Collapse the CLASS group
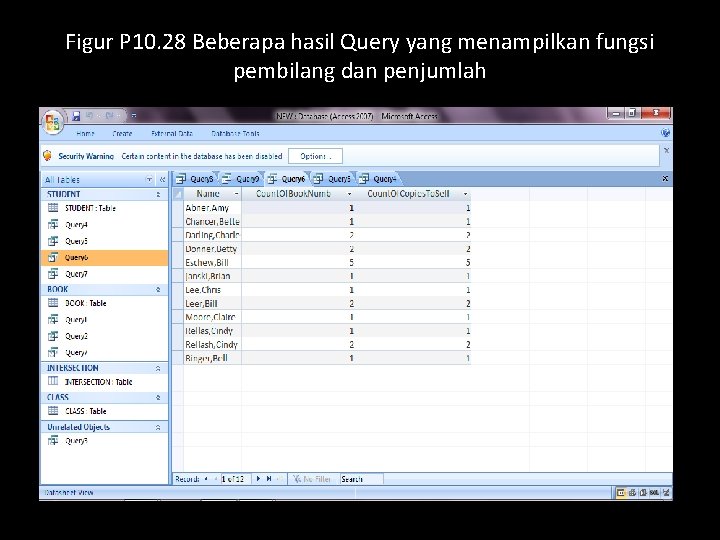The image size is (720, 540). pyautogui.click(x=158, y=398)
